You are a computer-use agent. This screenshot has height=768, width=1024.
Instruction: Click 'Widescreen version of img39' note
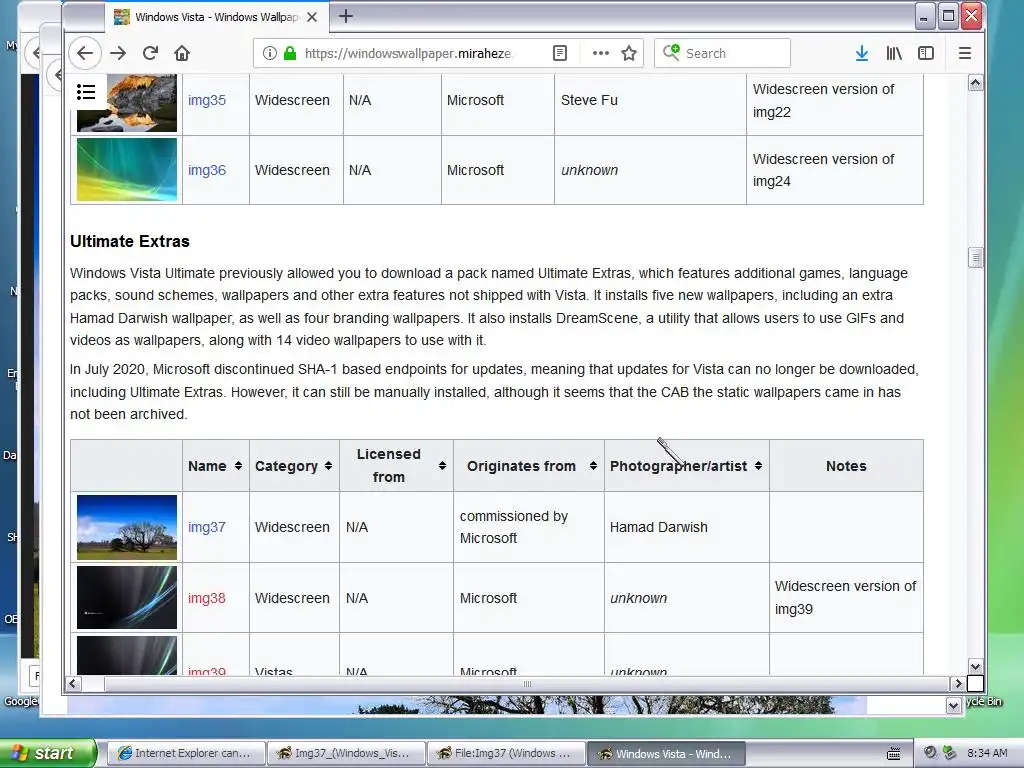[845, 598]
